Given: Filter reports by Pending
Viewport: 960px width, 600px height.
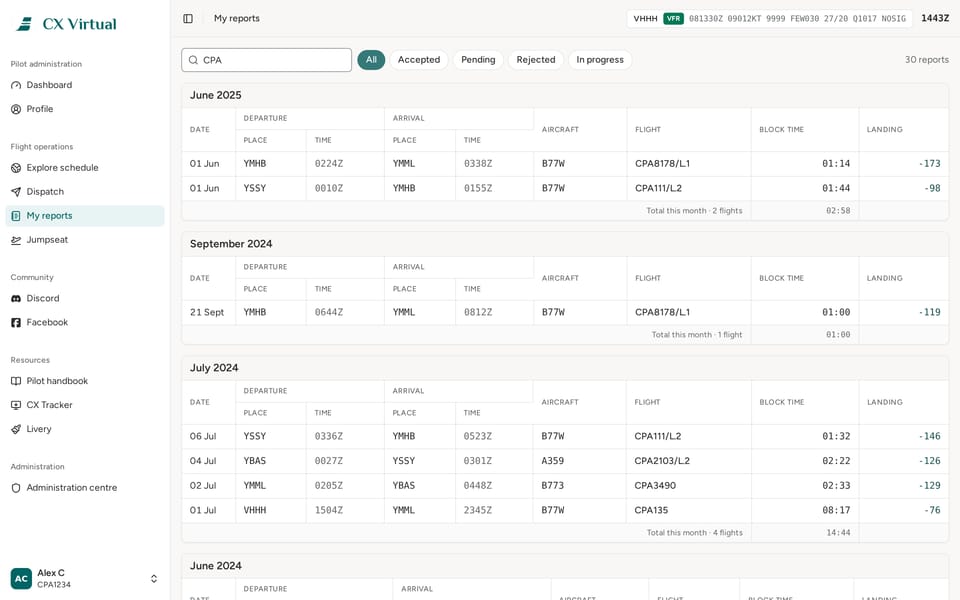Looking at the screenshot, I should (478, 59).
